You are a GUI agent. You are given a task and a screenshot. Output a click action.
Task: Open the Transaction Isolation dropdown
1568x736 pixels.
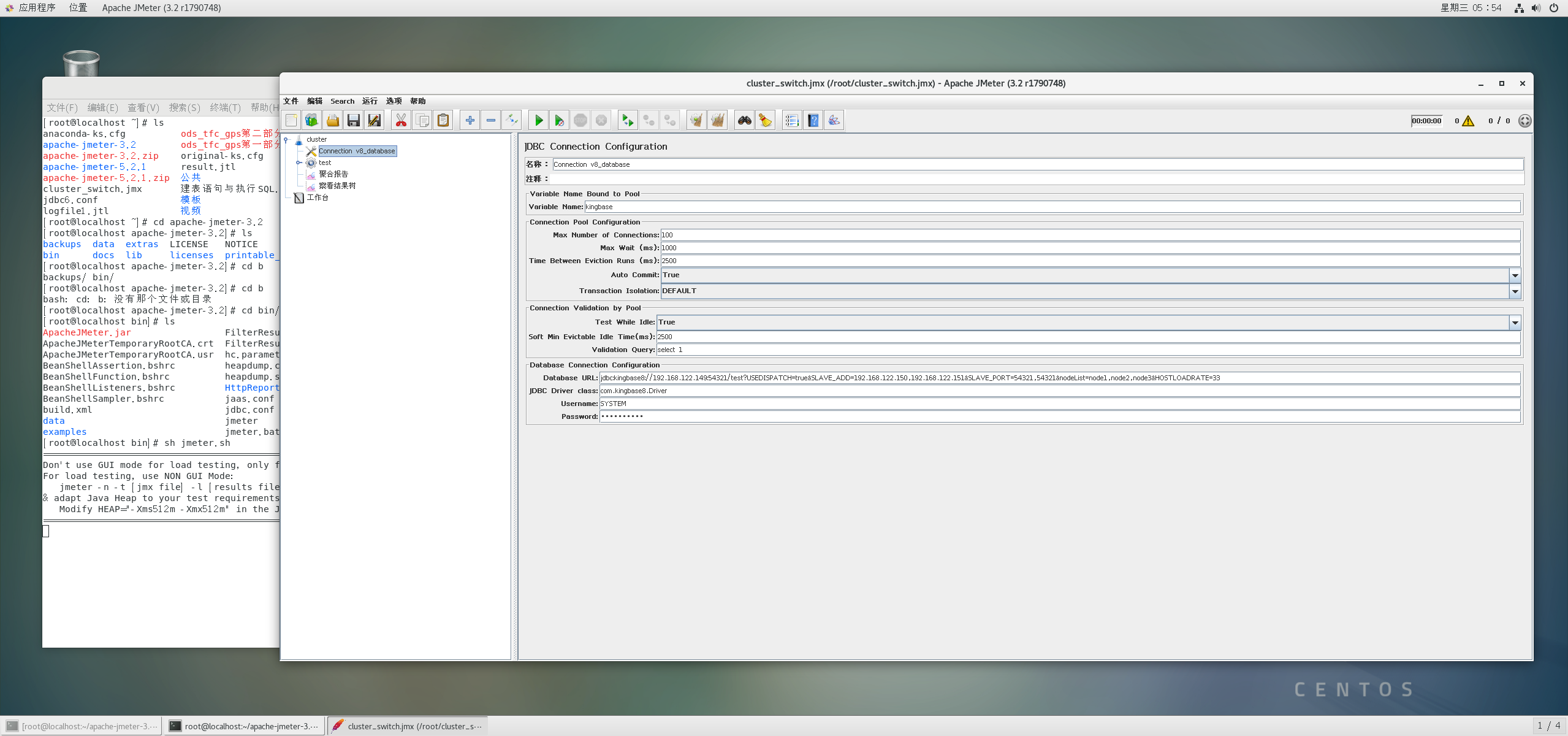pos(1515,291)
